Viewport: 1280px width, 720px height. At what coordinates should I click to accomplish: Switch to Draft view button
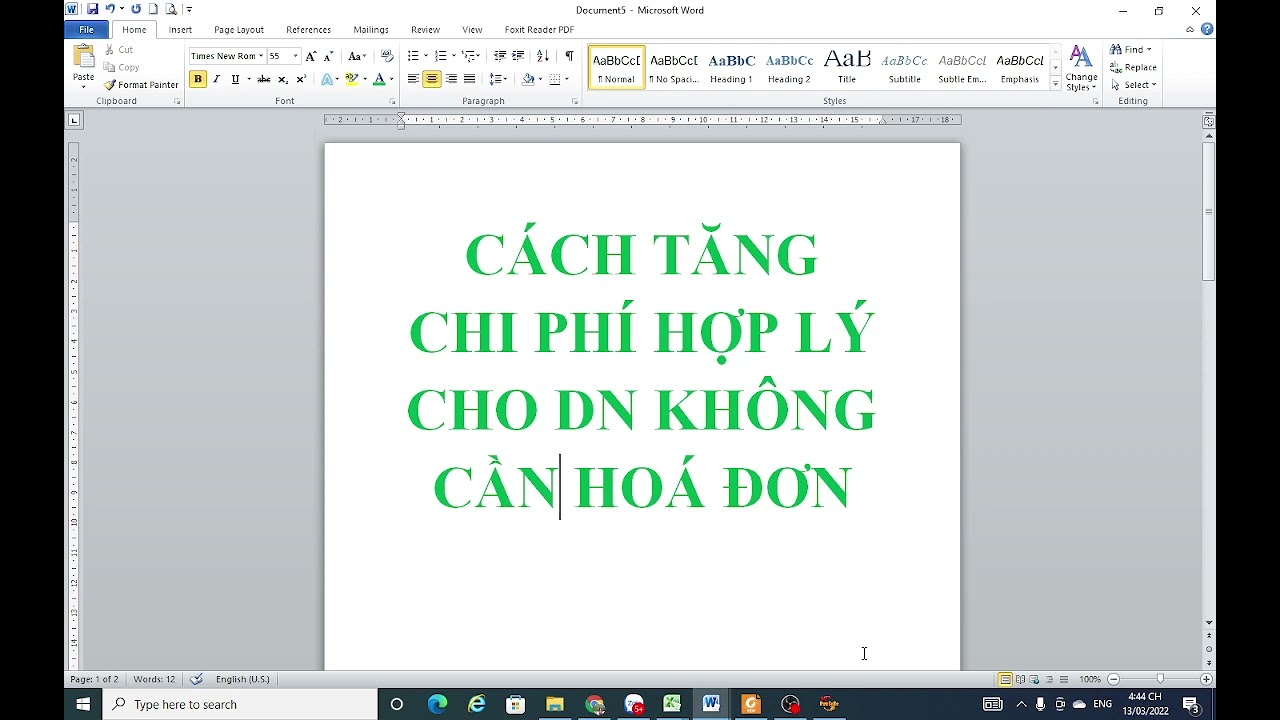1063,679
